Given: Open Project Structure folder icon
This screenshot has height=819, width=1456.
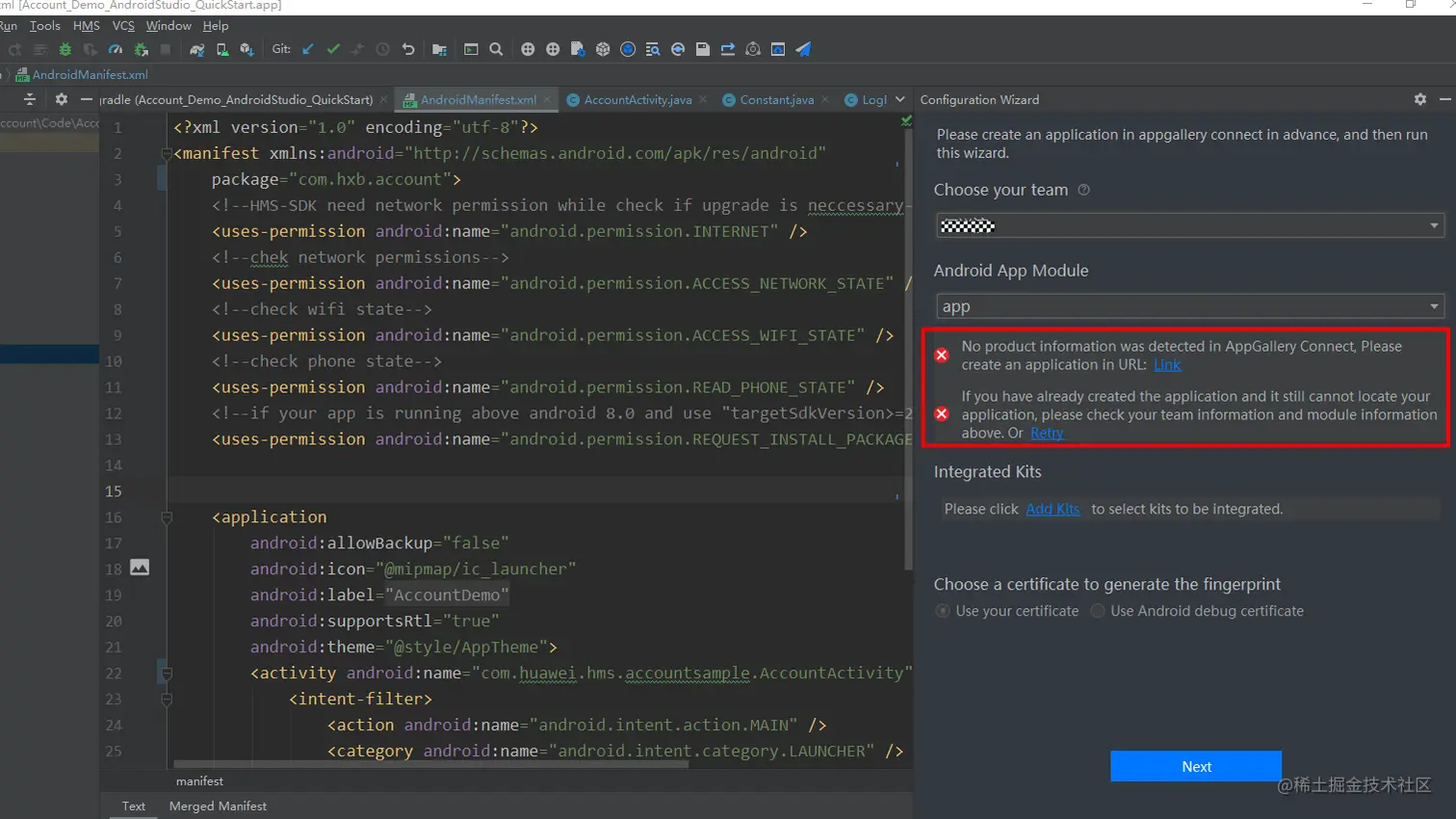Looking at the screenshot, I should [x=439, y=49].
